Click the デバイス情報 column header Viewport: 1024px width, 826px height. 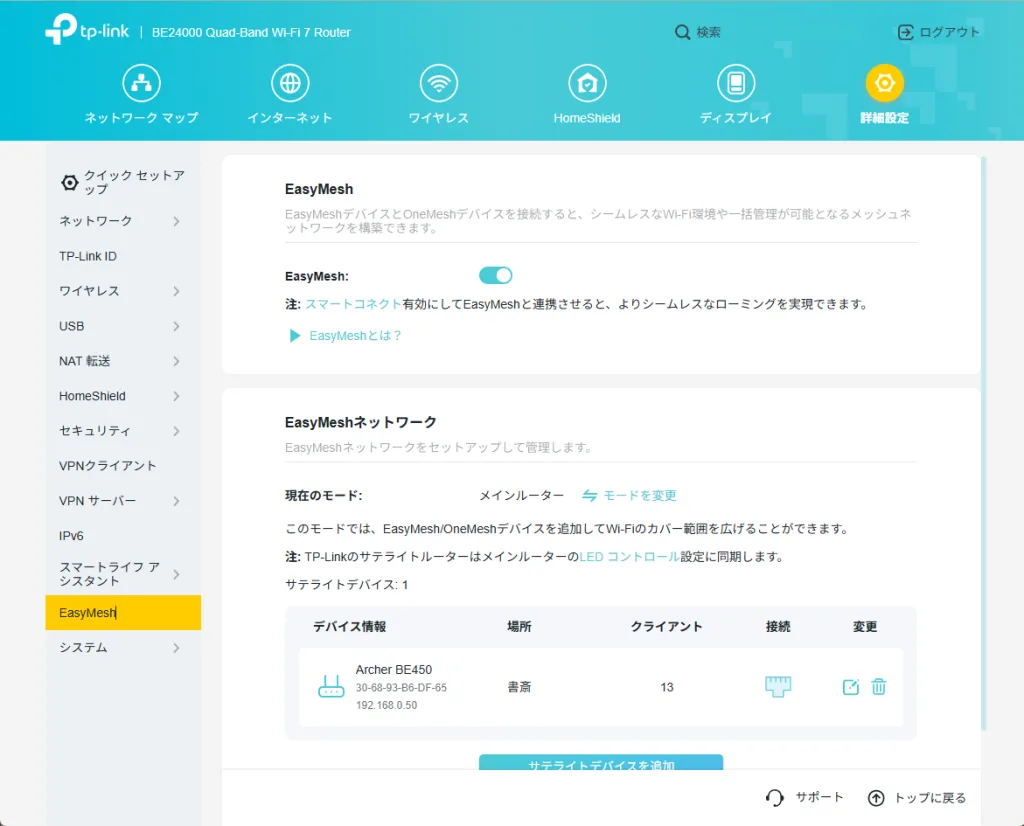(349, 627)
